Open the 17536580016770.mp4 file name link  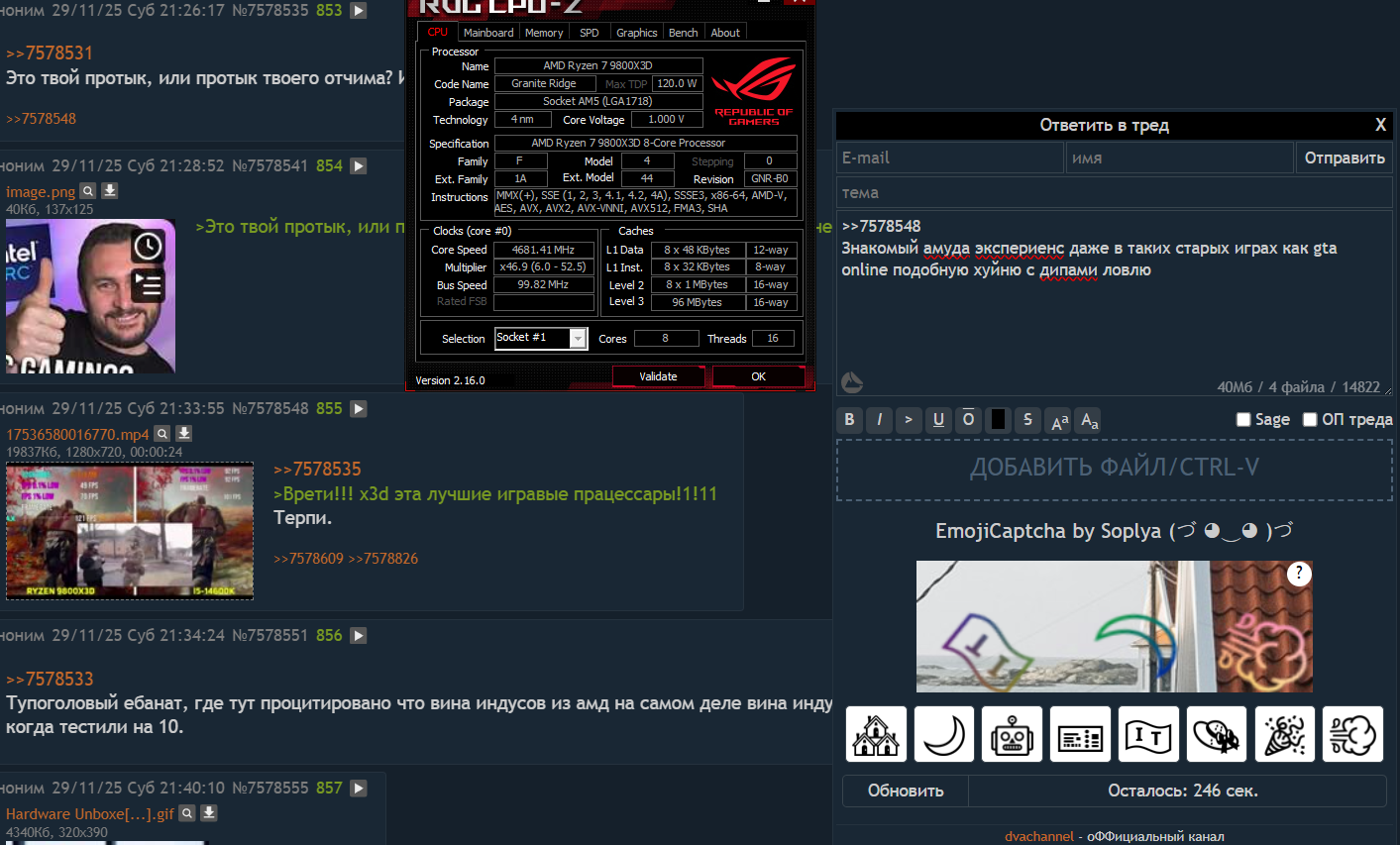tap(77, 434)
